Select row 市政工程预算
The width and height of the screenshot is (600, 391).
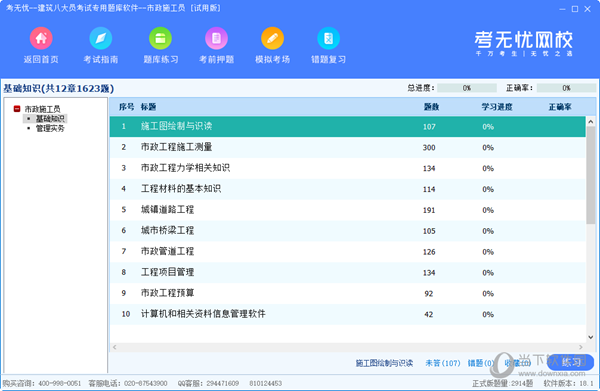pos(347,293)
